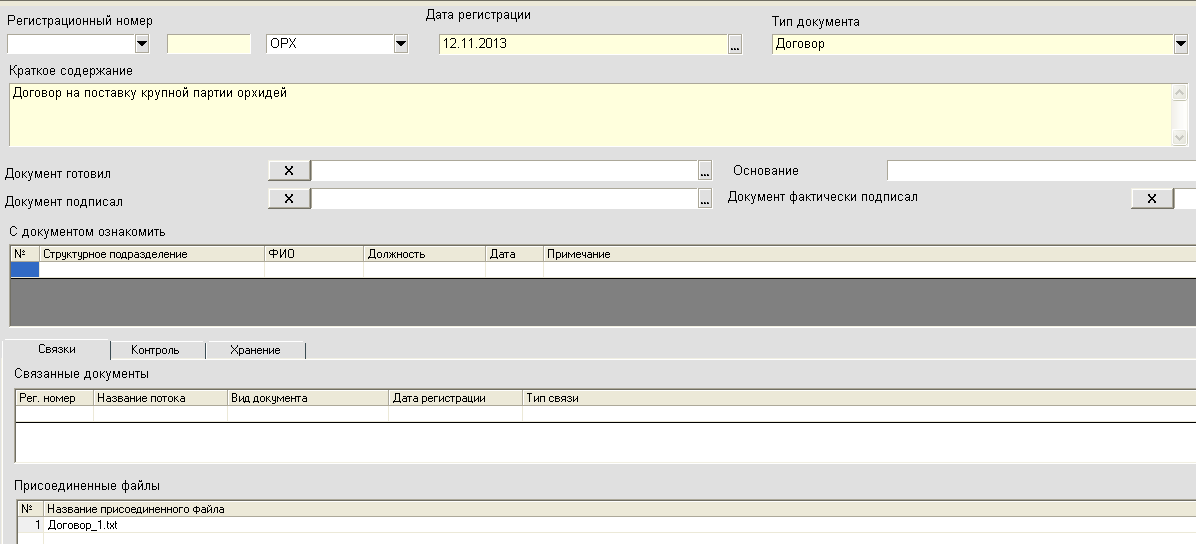Open date picker ellipsis next to 12.11.2013

point(735,44)
